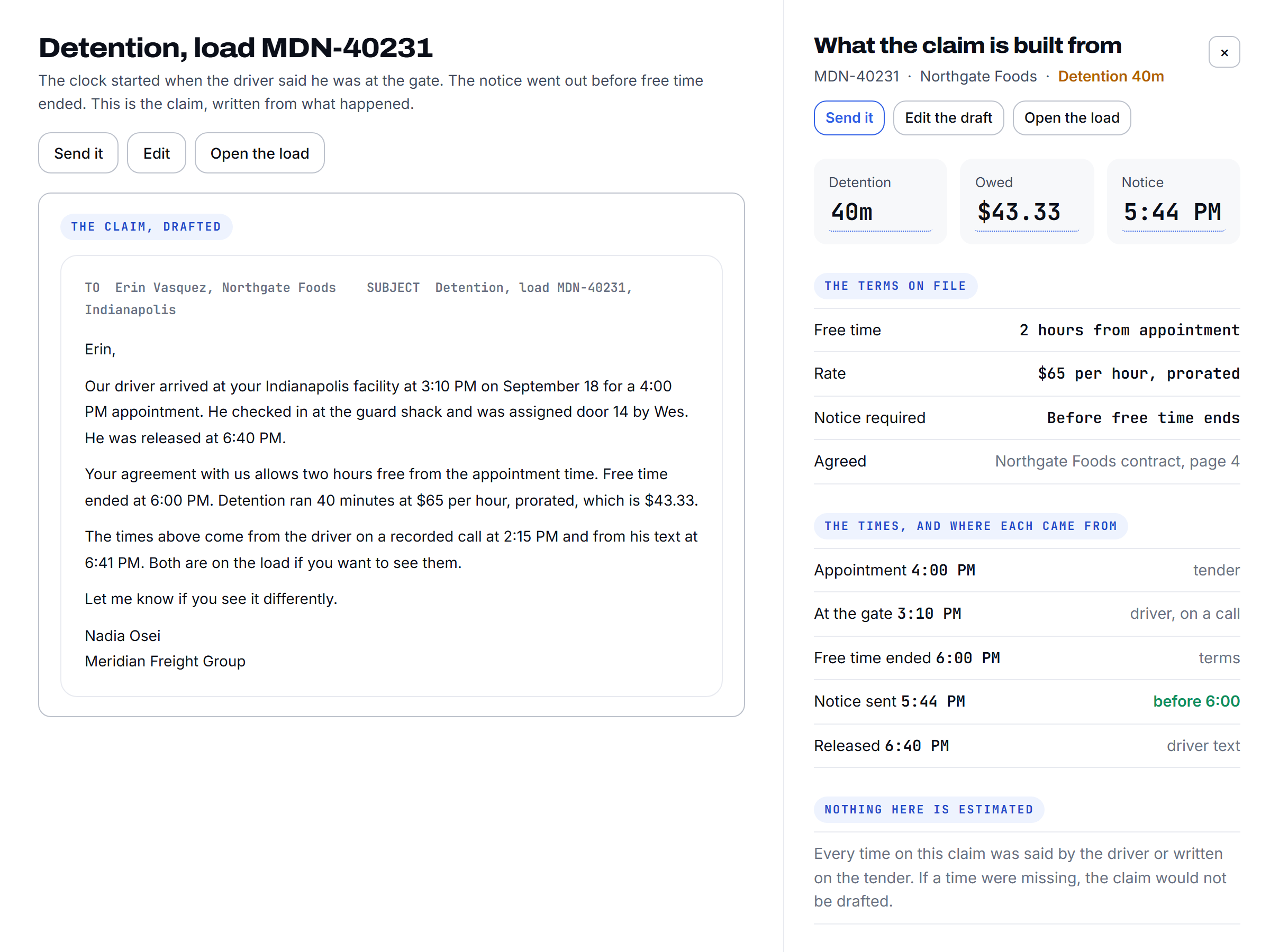Click the Edit button on main page
The width and height of the screenshot is (1270, 952).
156,153
